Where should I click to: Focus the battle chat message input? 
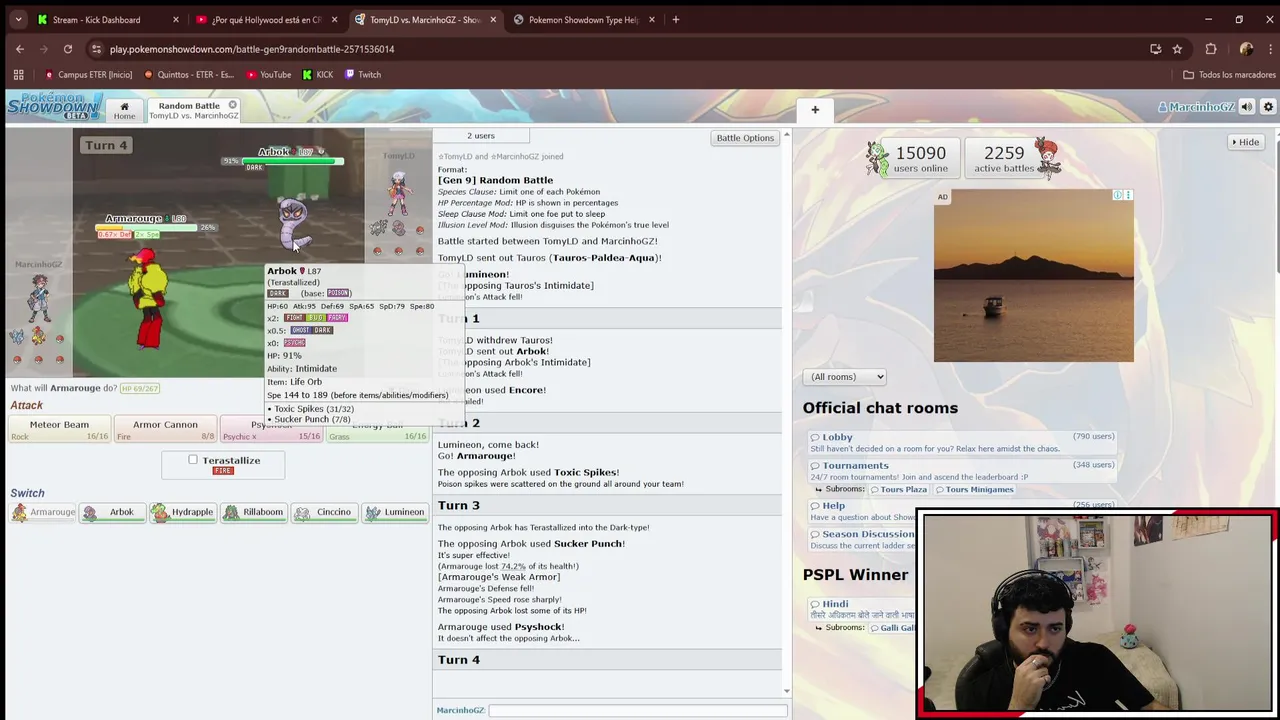pyautogui.click(x=637, y=710)
